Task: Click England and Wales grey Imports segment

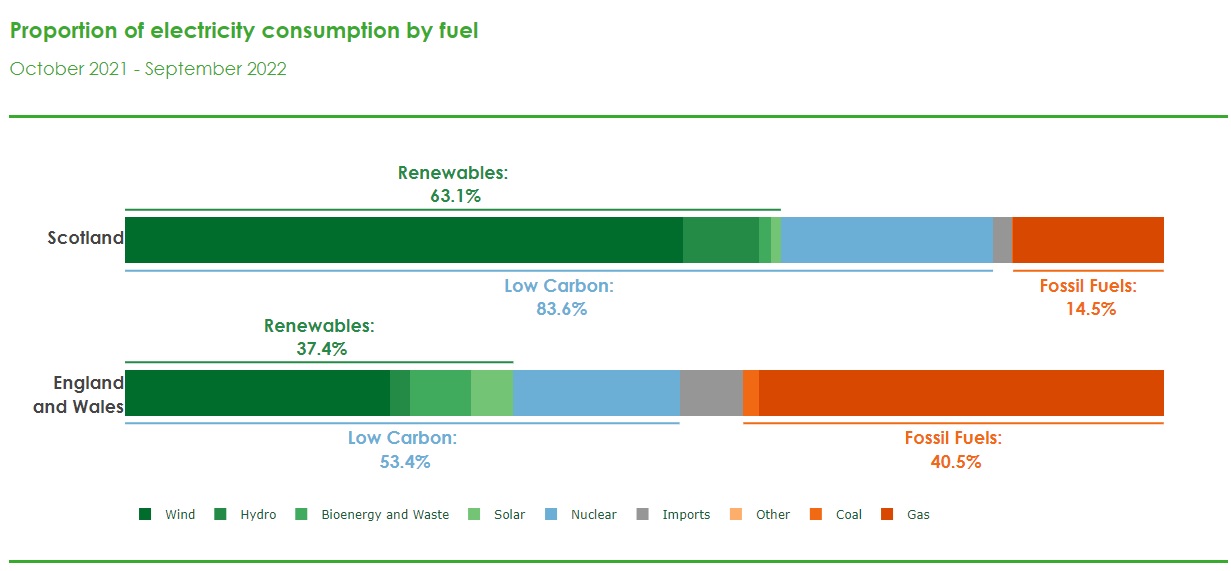Action: [x=711, y=393]
